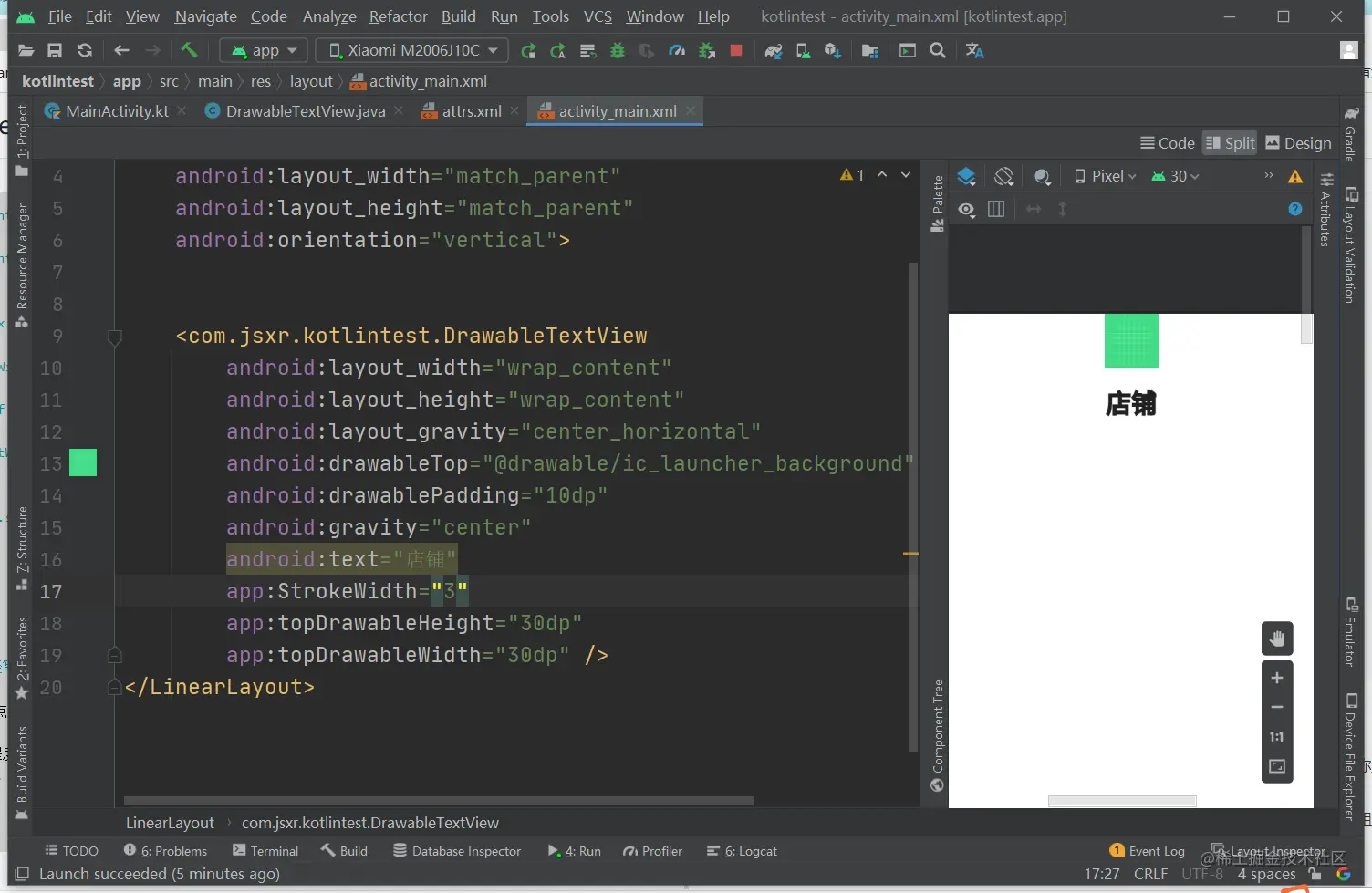Select the pan hand tool in preview
Screen dimensions: 1372x893
[1276, 639]
